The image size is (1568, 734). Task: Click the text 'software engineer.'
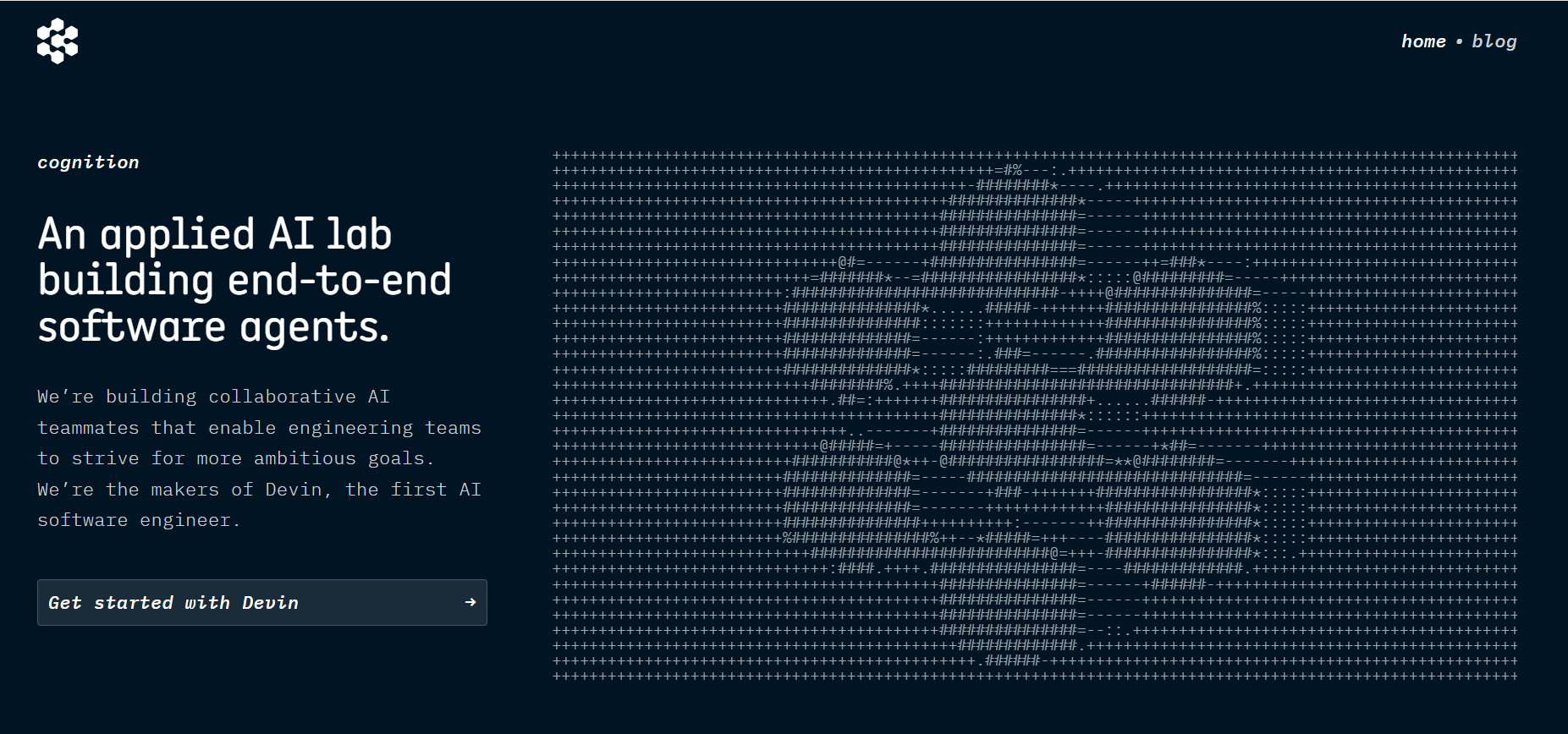coord(139,520)
